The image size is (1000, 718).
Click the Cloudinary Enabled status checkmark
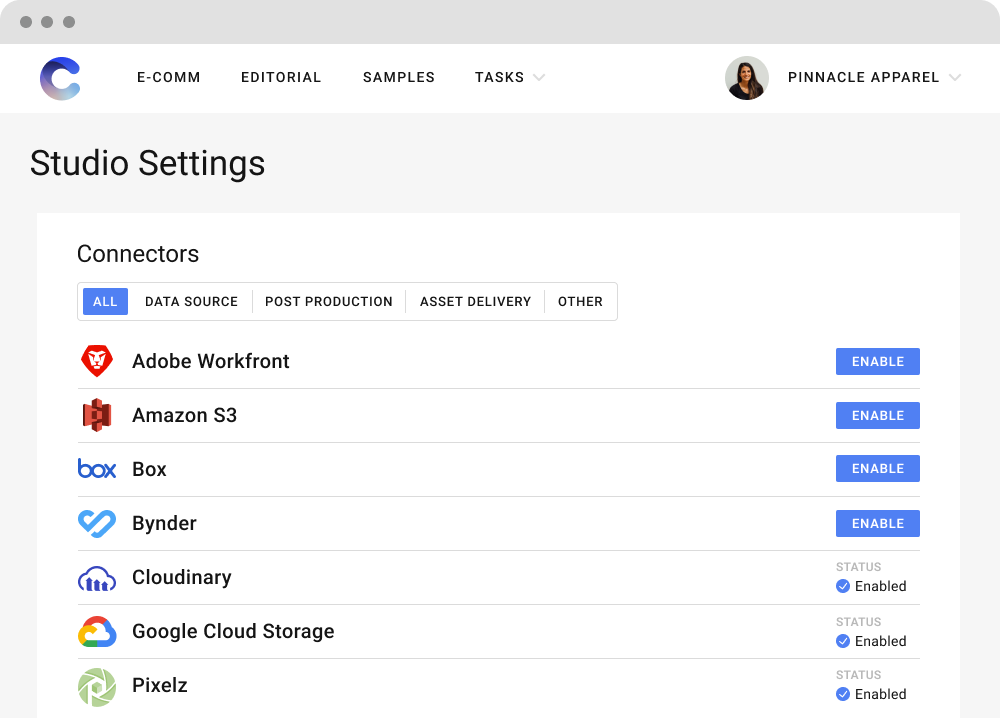click(x=843, y=587)
